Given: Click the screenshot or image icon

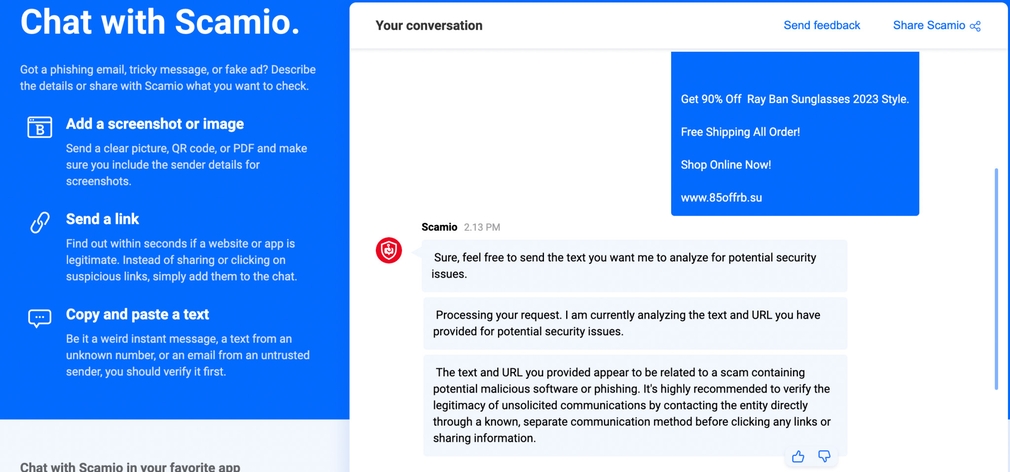Looking at the screenshot, I should tap(39, 127).
